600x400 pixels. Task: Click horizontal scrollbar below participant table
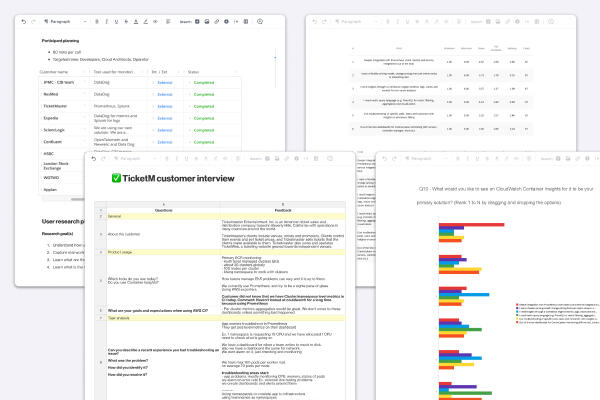[78, 199]
